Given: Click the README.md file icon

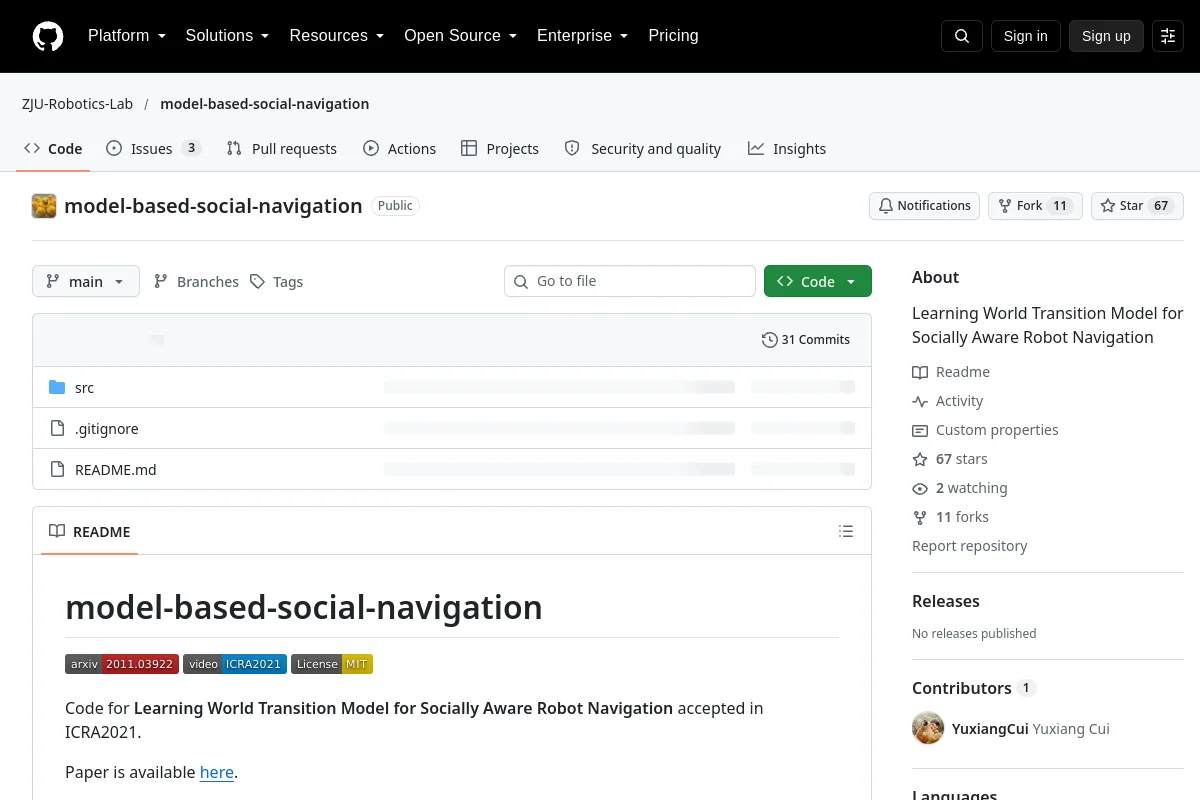Looking at the screenshot, I should coord(57,470).
